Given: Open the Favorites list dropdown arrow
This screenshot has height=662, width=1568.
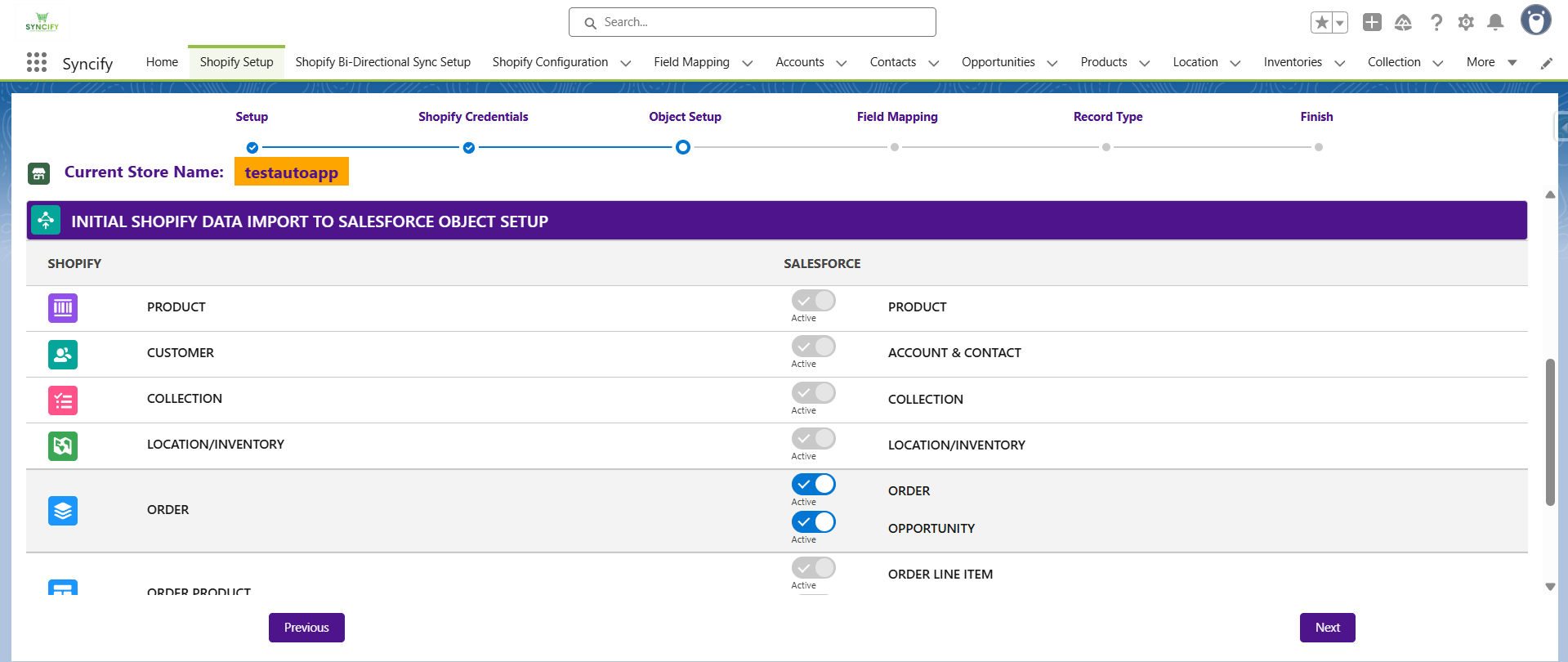Looking at the screenshot, I should pos(1340,22).
